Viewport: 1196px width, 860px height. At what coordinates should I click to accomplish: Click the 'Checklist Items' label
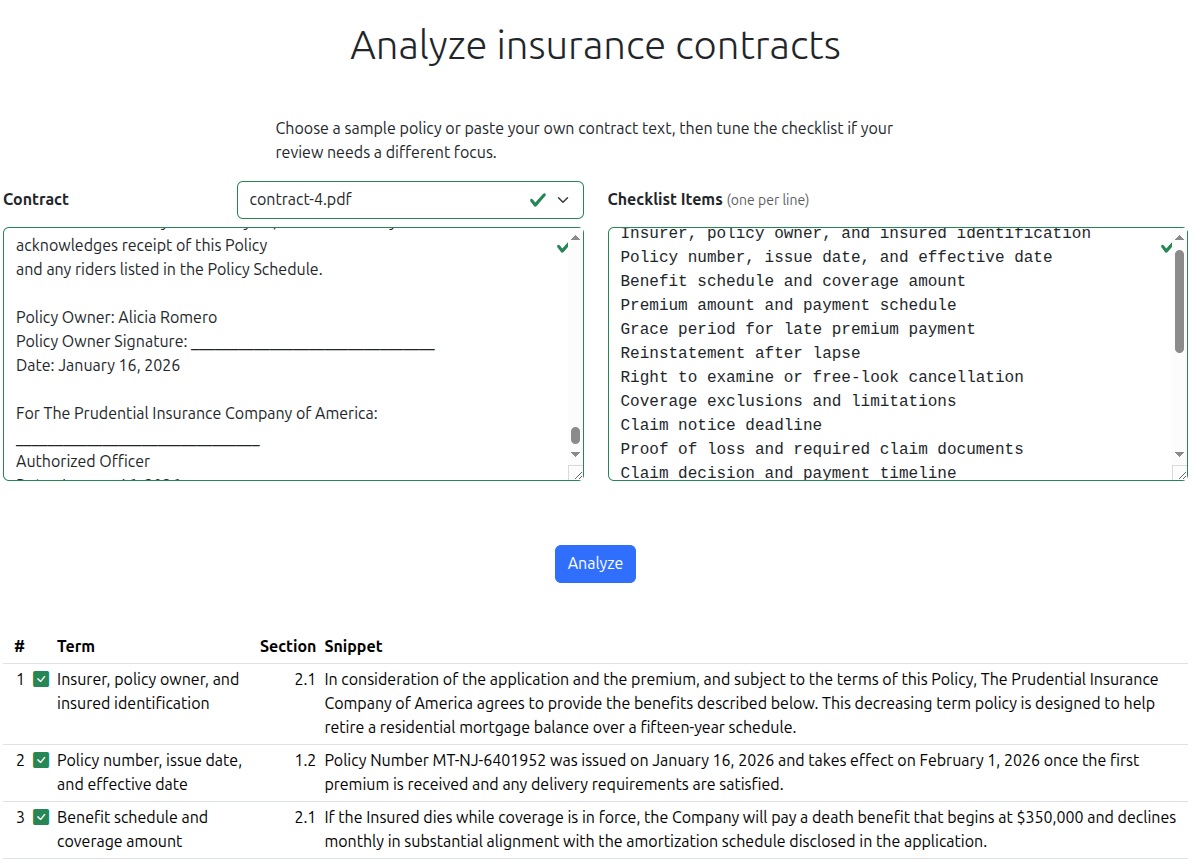(x=665, y=199)
